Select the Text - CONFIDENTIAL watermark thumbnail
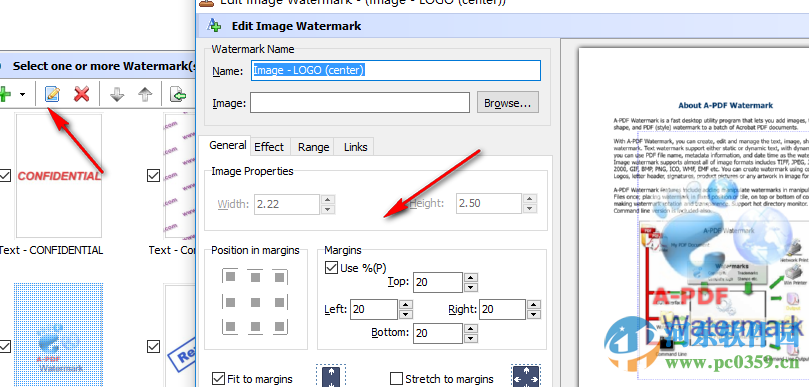This screenshot has width=809, height=387. coord(59,176)
